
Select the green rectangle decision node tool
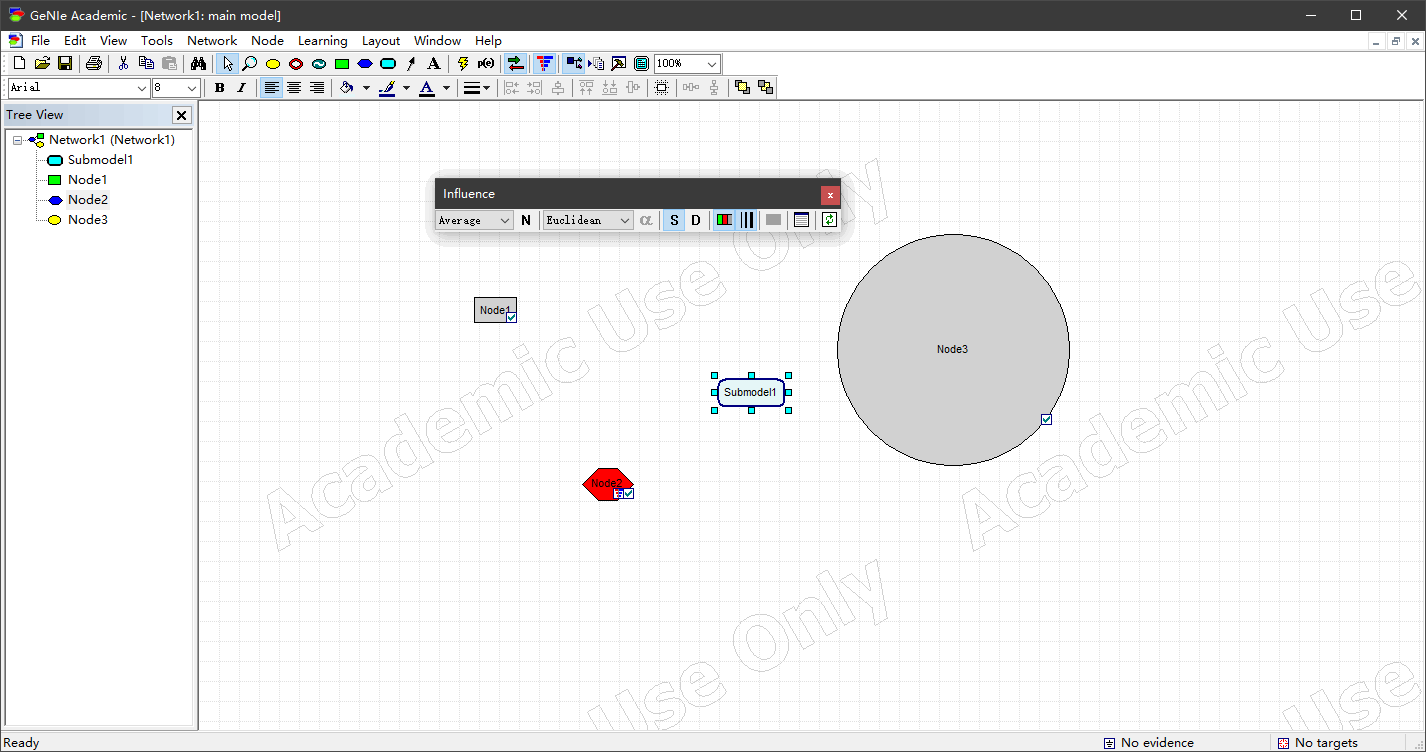(x=342, y=64)
